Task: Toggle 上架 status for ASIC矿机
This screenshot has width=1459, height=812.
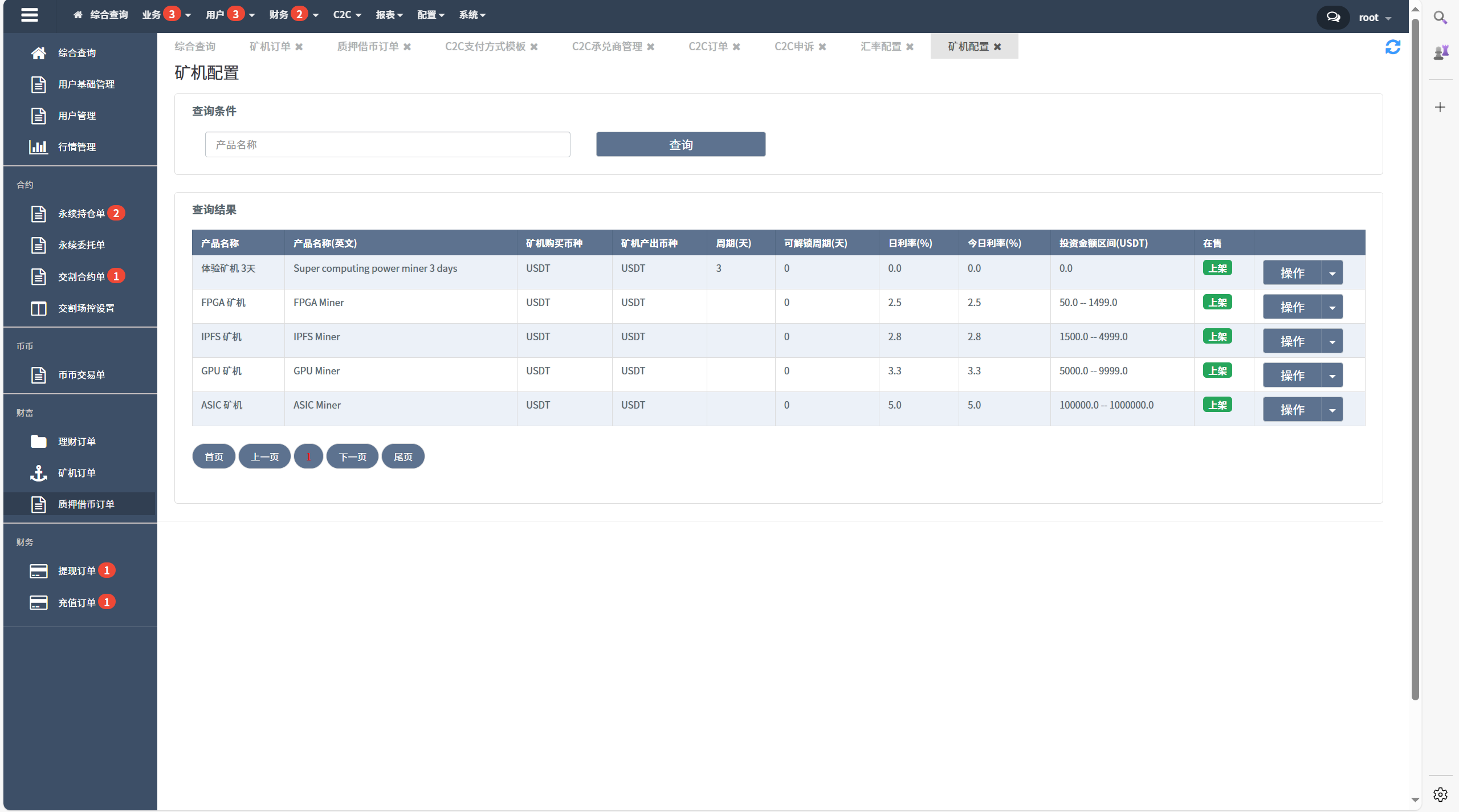Action: click(x=1218, y=405)
